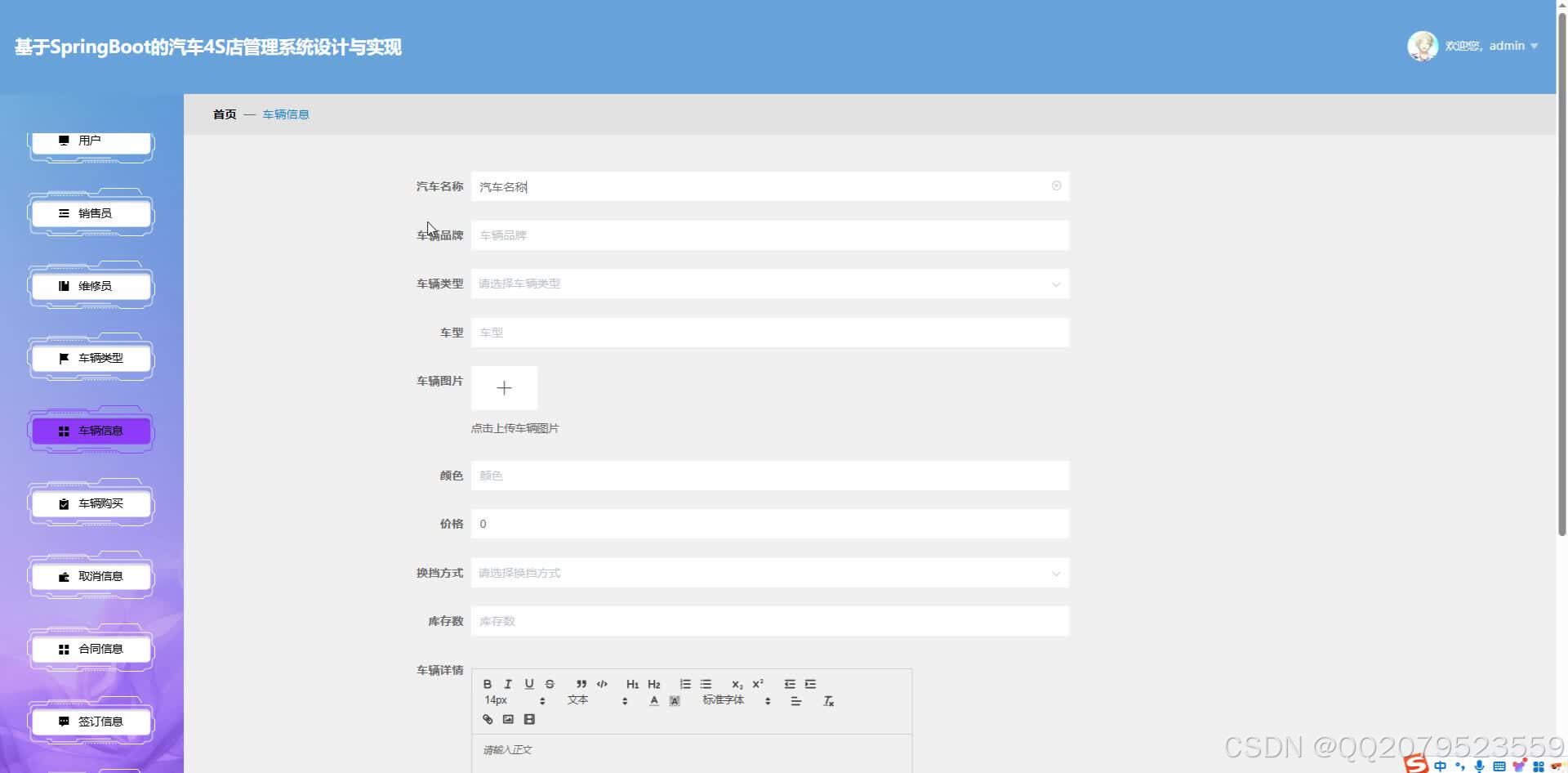Open 销售员 in the sidebar
The height and width of the screenshot is (773, 1568).
pyautogui.click(x=91, y=213)
